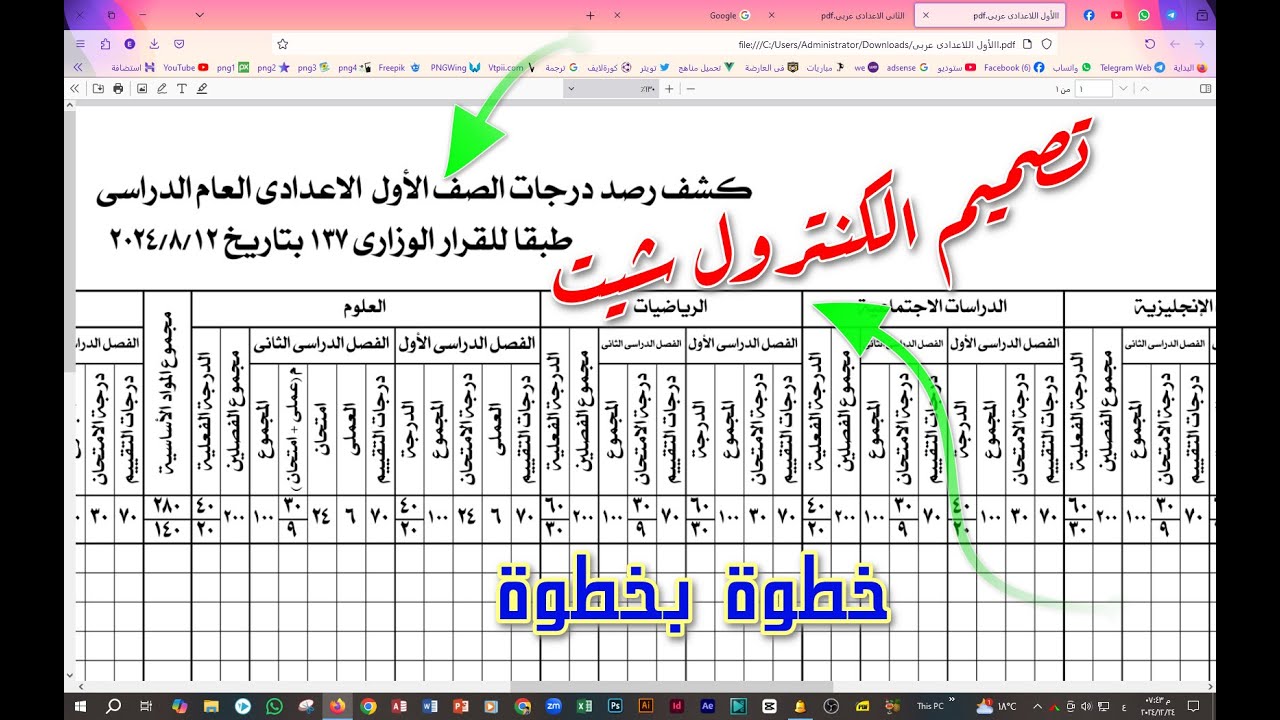The height and width of the screenshot is (720, 1280).
Task: Open Firefox View icon in tab bar
Action: 1202,15
